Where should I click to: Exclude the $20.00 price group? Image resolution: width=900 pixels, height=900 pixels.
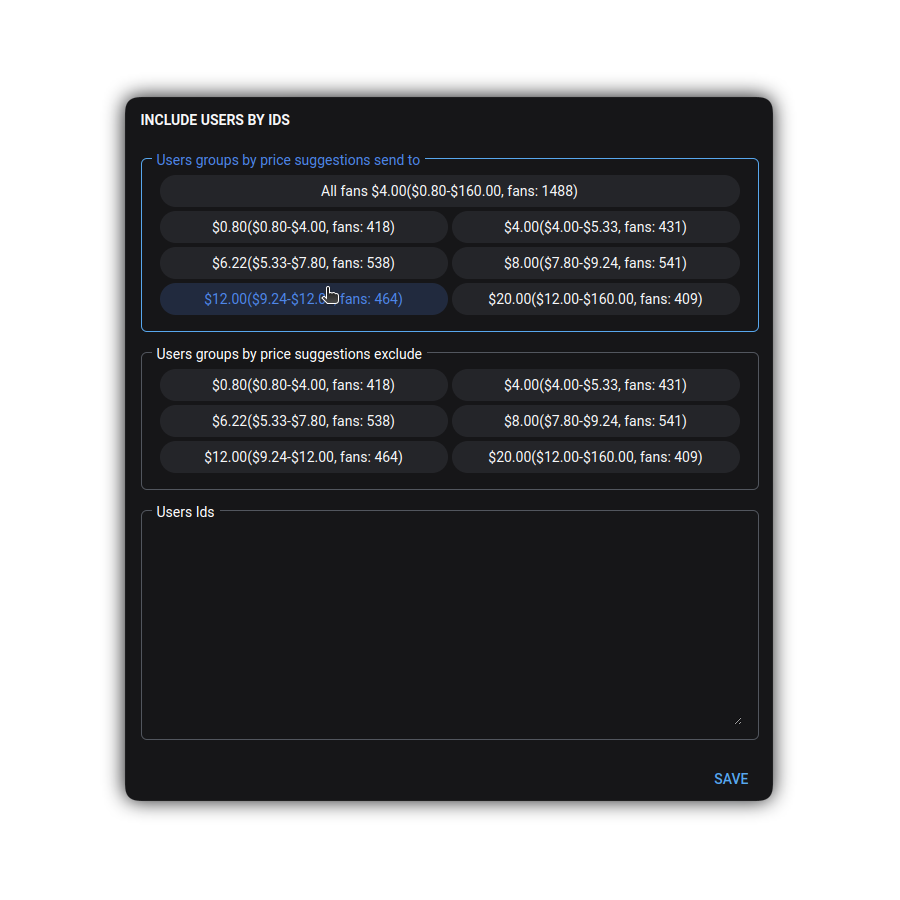[595, 457]
